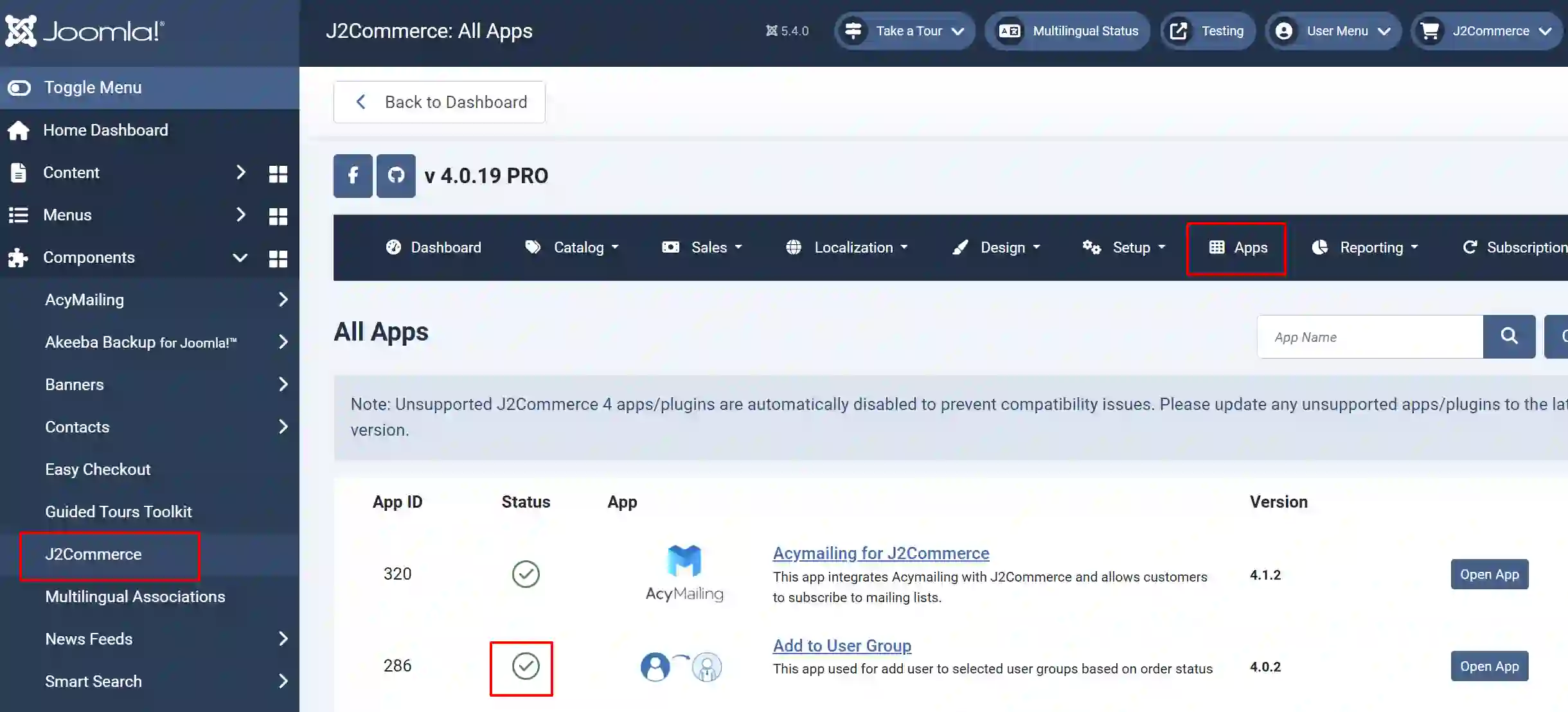Image resolution: width=1568 pixels, height=712 pixels.
Task: Open Catalog menu dropdown
Action: 572,247
